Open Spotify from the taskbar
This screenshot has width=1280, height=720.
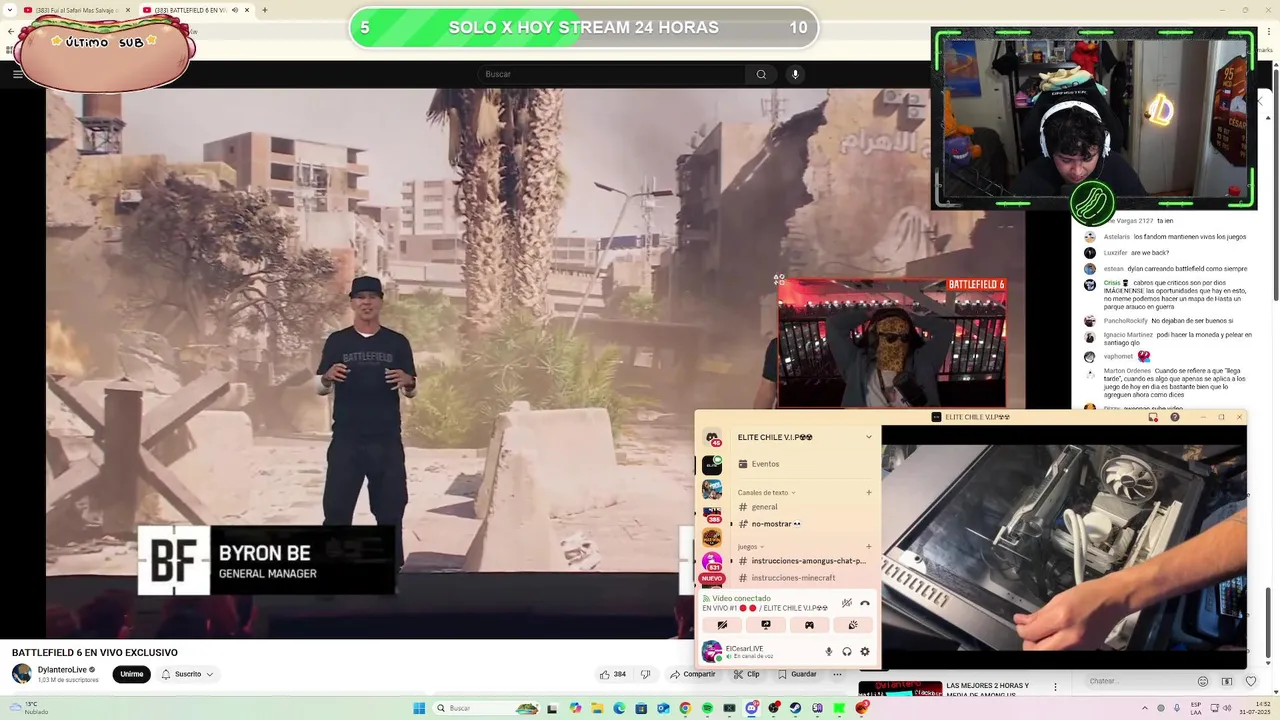(707, 708)
